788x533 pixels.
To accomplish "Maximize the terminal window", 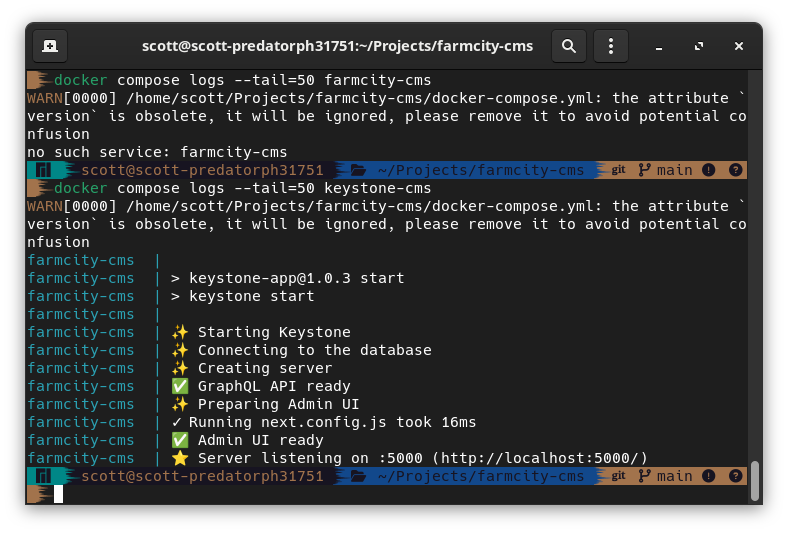I will (x=699, y=46).
